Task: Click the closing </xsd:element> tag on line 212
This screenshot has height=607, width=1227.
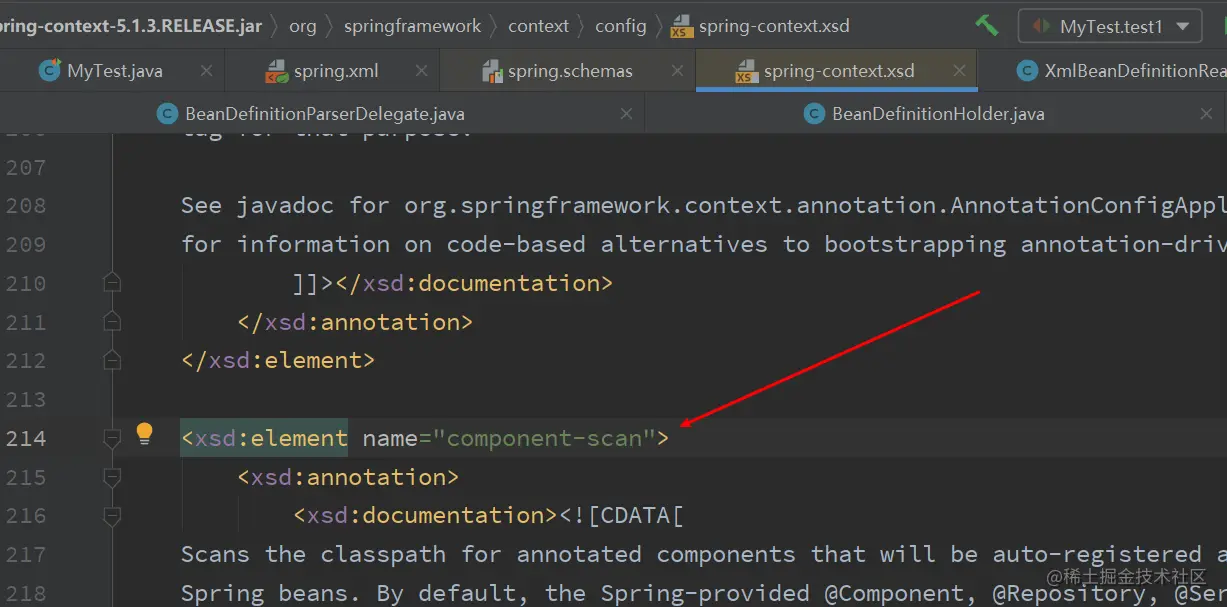Action: point(278,360)
